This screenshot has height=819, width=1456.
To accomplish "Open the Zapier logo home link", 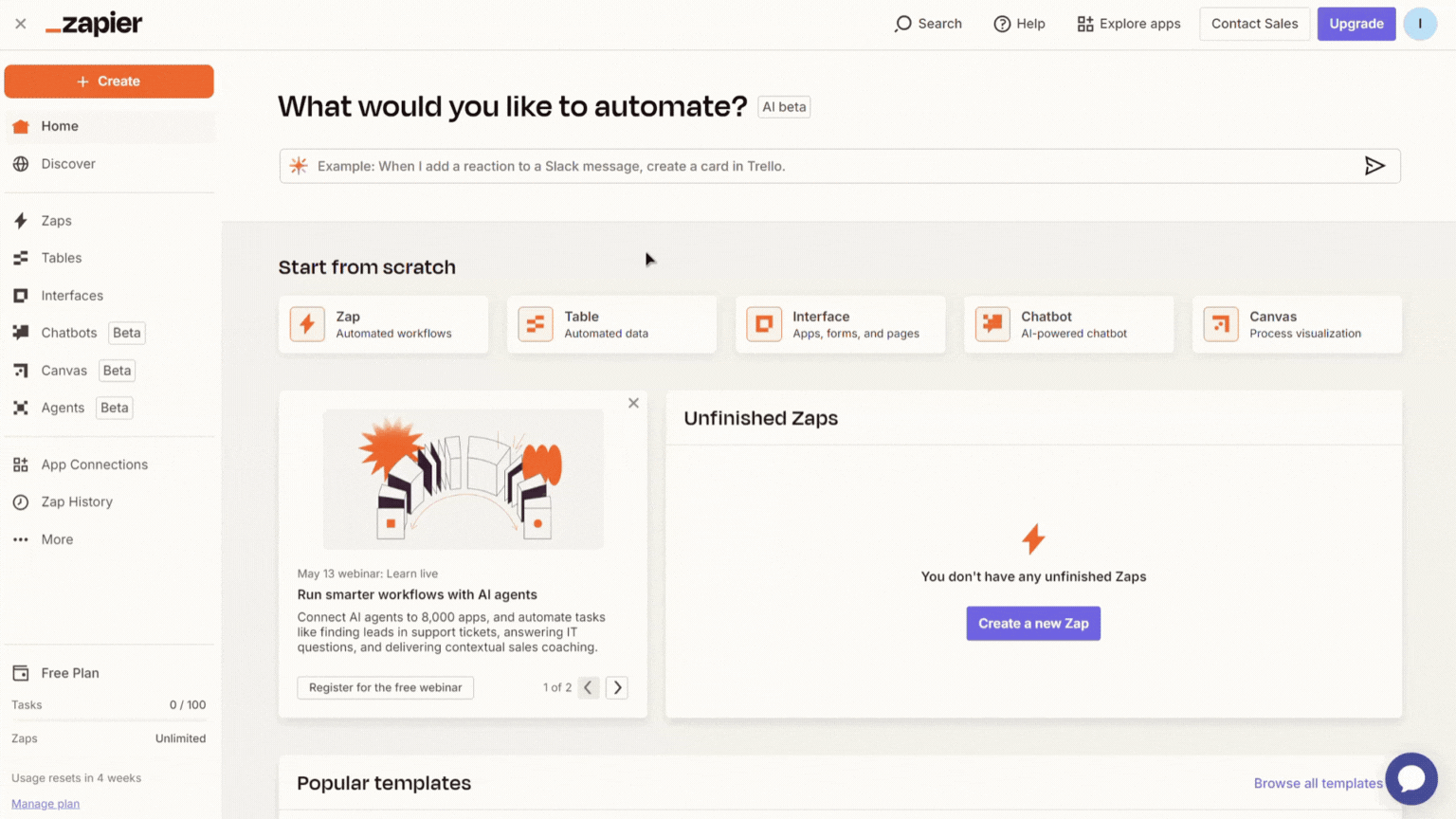I will (94, 24).
